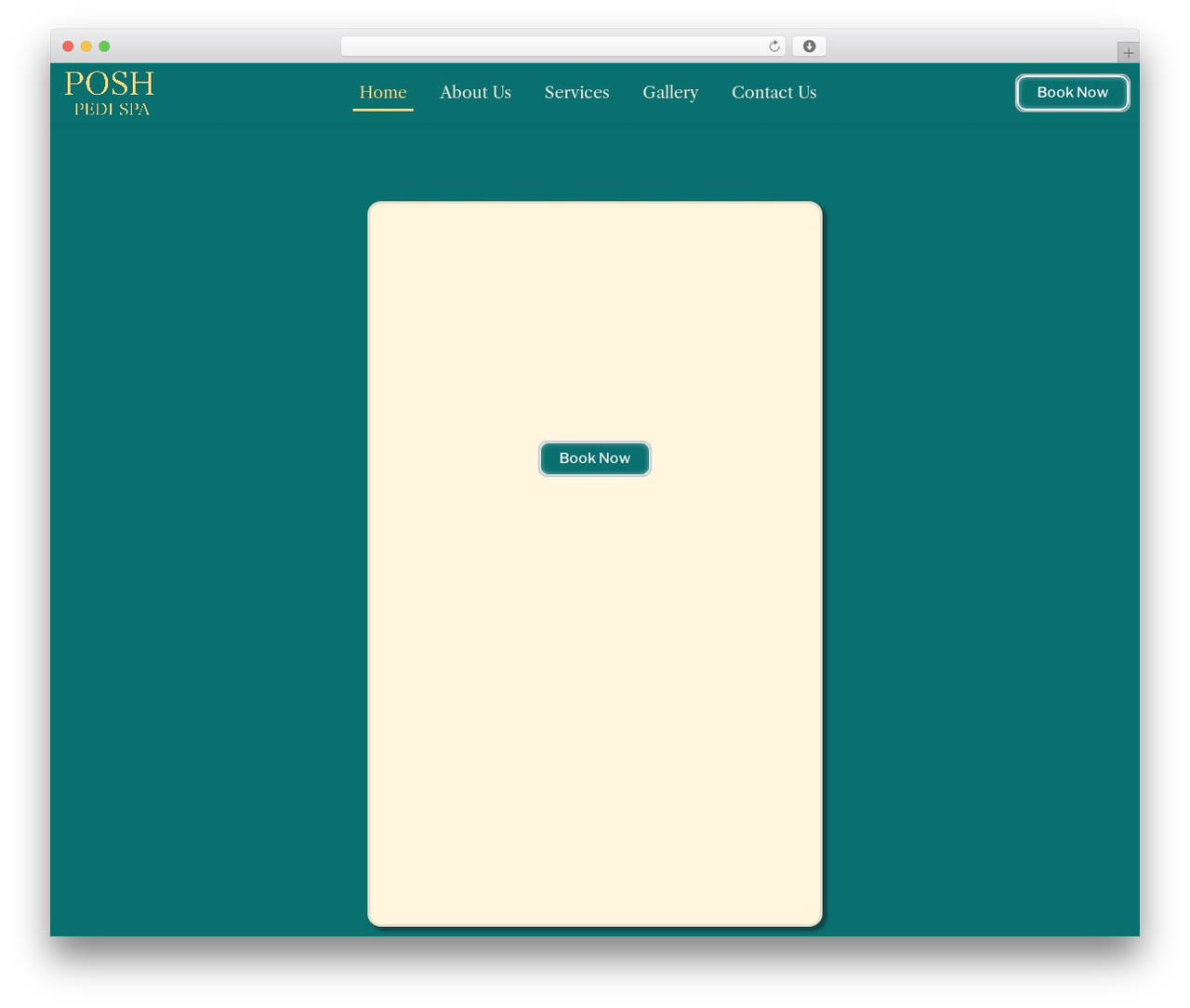Maximize the window with the green button

[104, 46]
